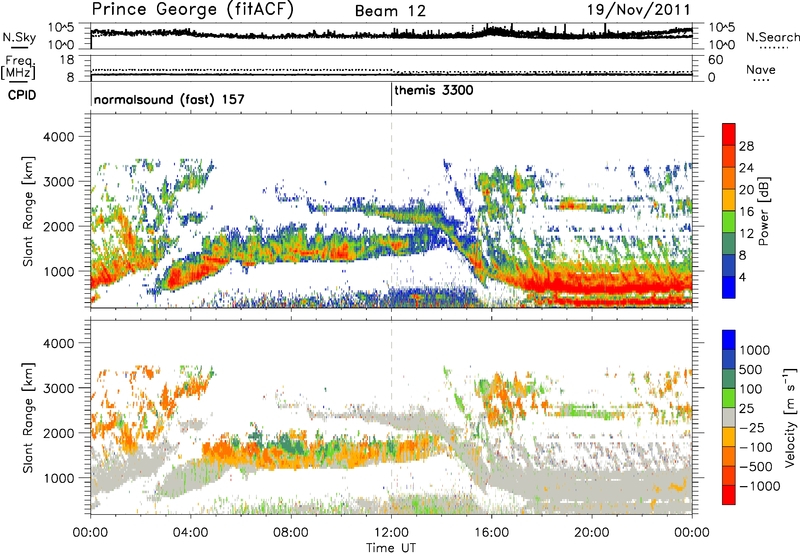
Task: Click the dashed 12:00 marker in power panel
Action: coord(391,210)
